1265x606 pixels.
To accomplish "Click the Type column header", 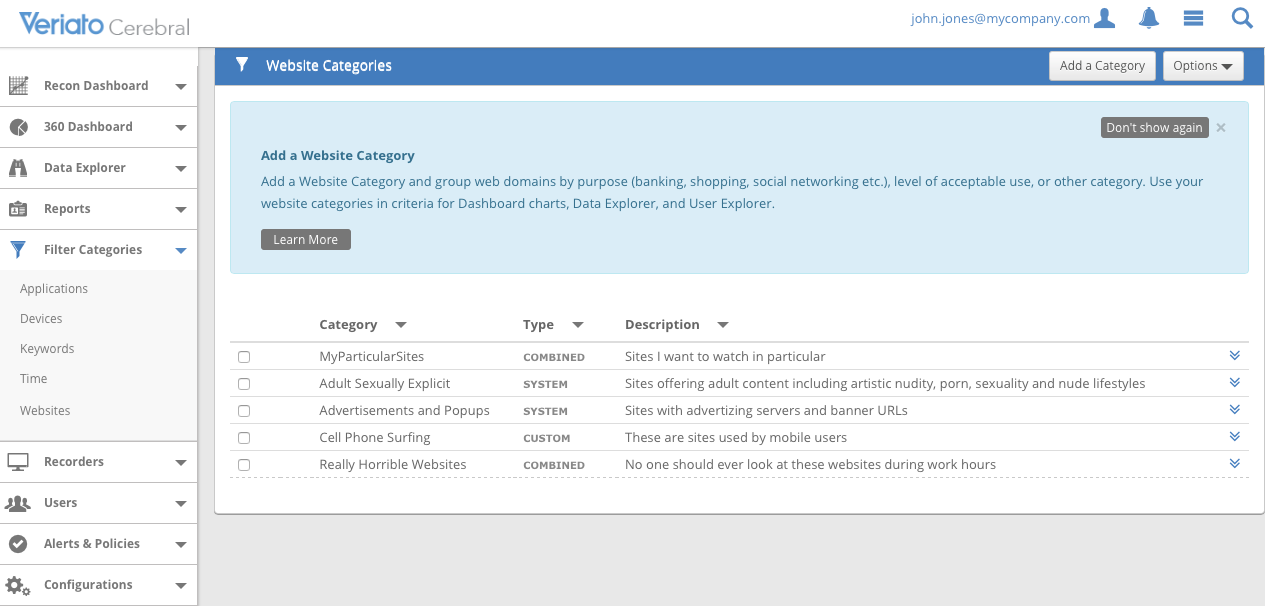I will pyautogui.click(x=538, y=324).
